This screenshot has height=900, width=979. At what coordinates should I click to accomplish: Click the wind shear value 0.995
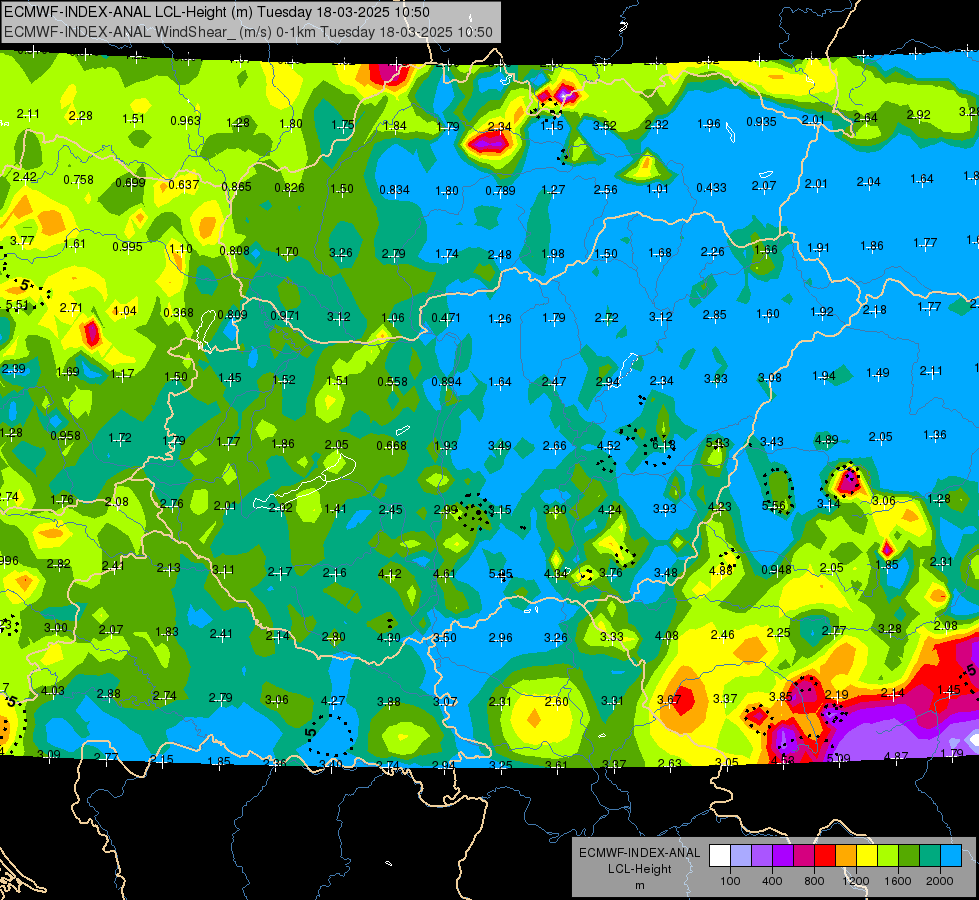point(127,247)
